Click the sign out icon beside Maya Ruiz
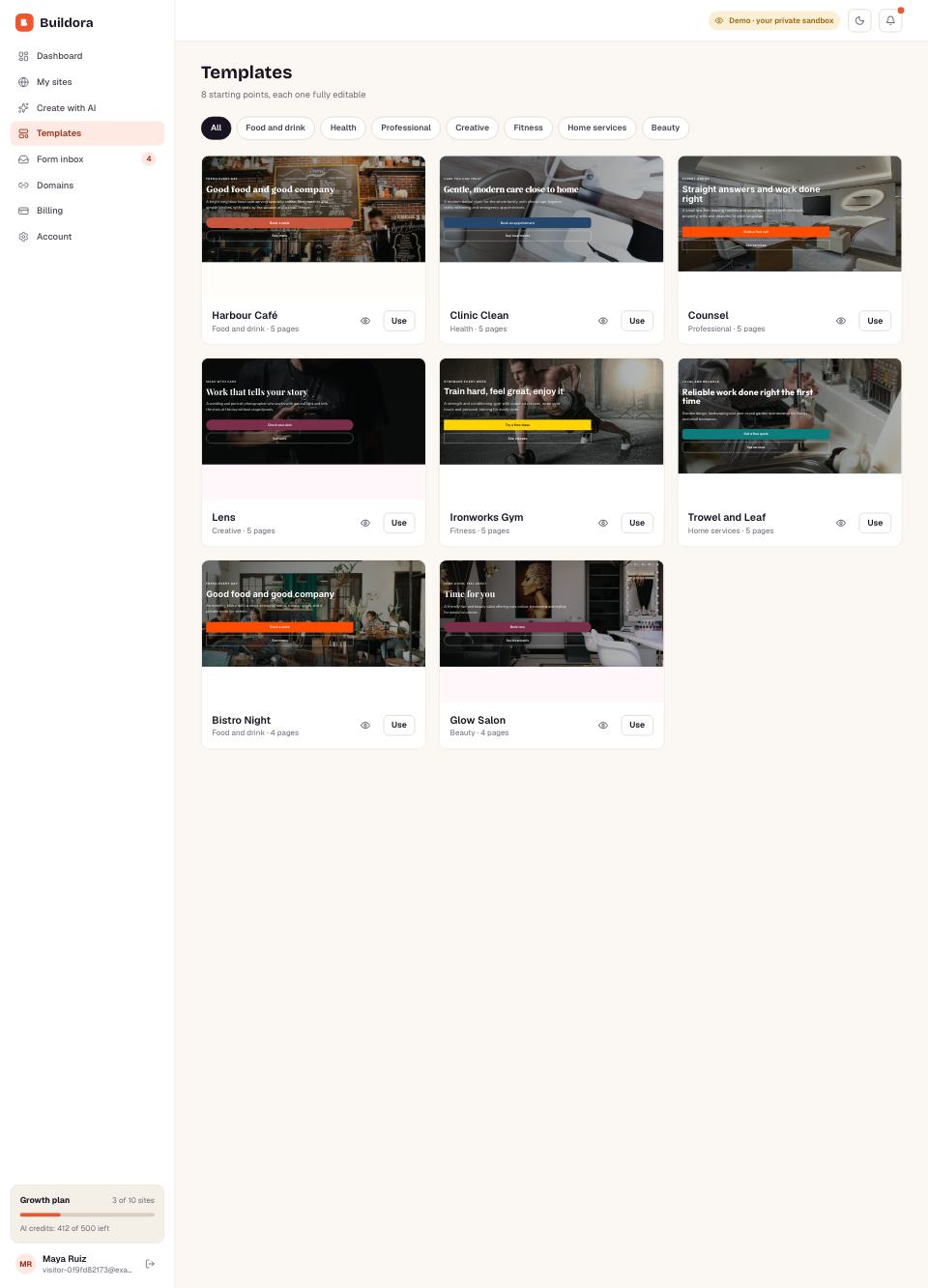928x1288 pixels. pyautogui.click(x=150, y=1264)
